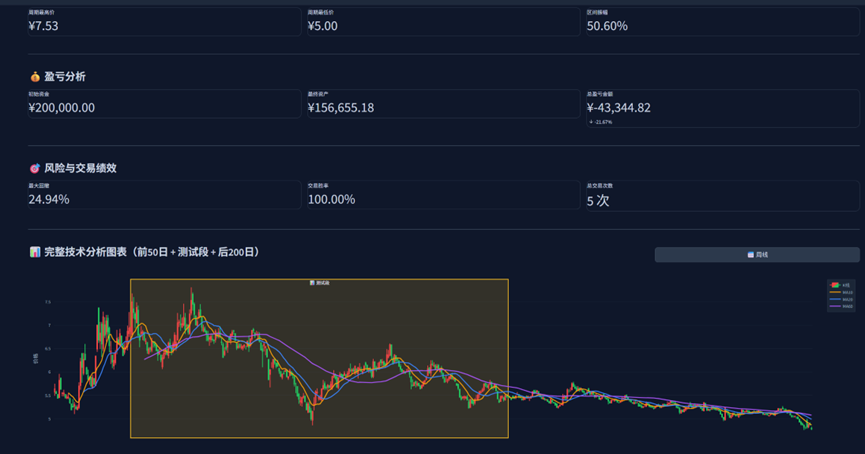Click the 100.00% trade win rate metric
The height and width of the screenshot is (454, 865).
331,199
